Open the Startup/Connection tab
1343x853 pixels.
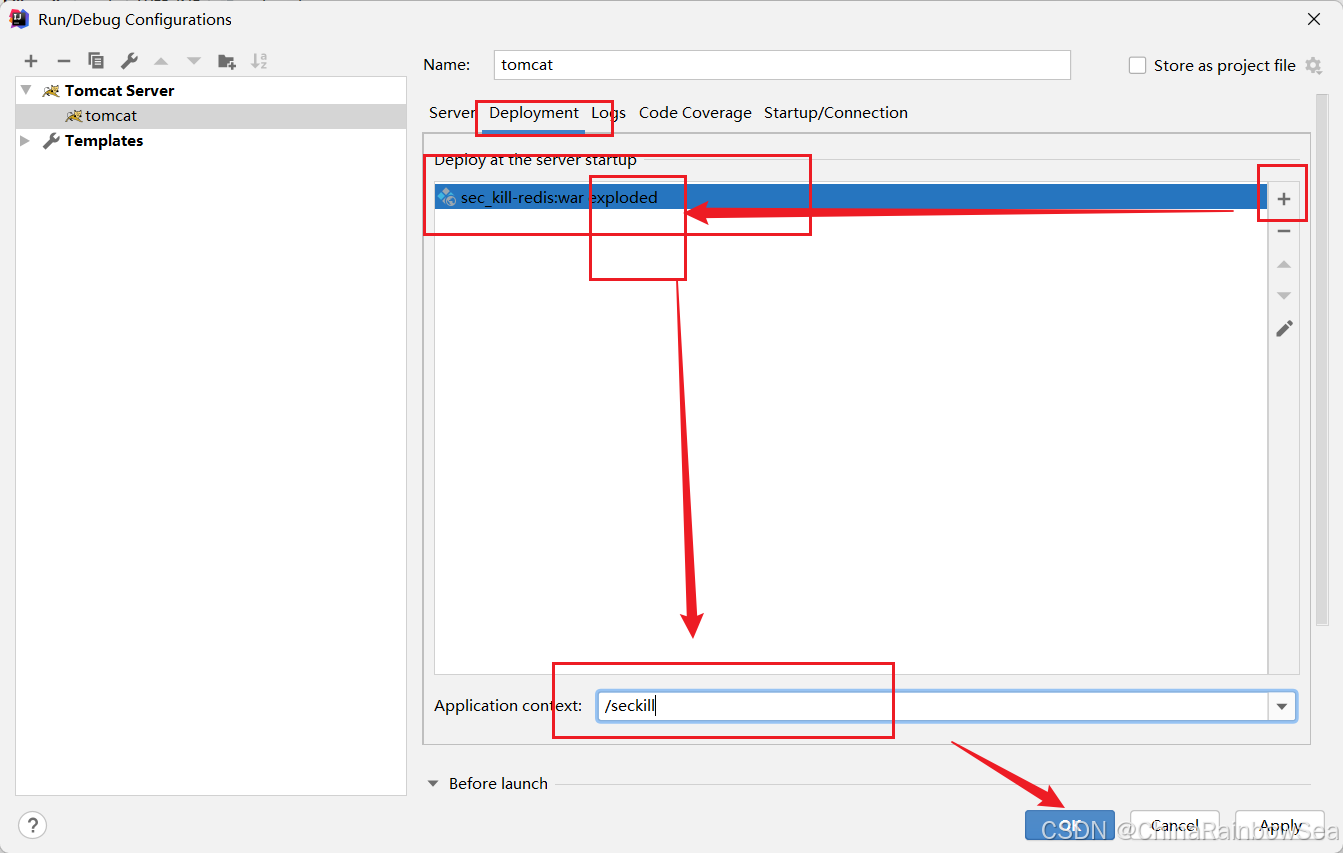pyautogui.click(x=836, y=113)
